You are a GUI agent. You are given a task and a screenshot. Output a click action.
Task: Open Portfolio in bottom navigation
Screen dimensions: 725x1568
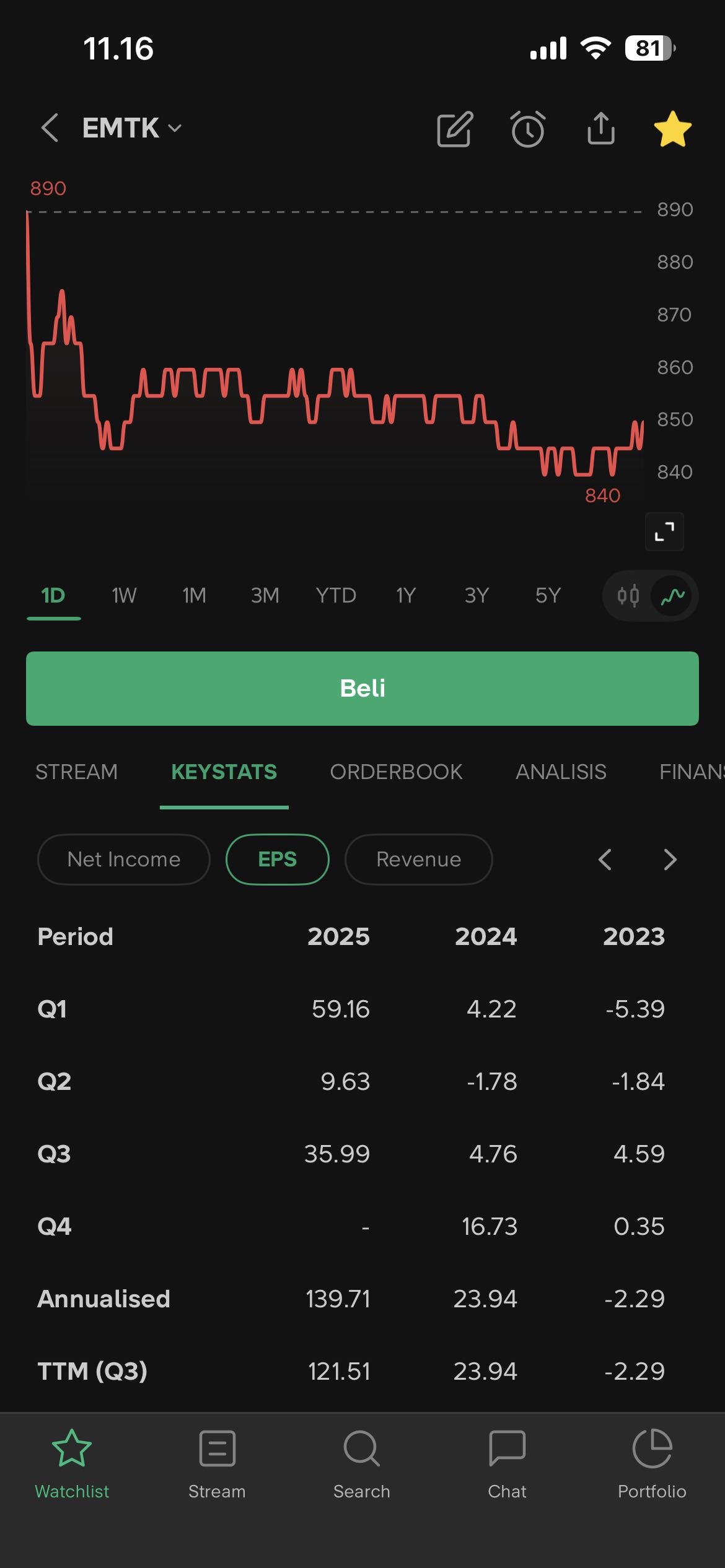pyautogui.click(x=652, y=1465)
